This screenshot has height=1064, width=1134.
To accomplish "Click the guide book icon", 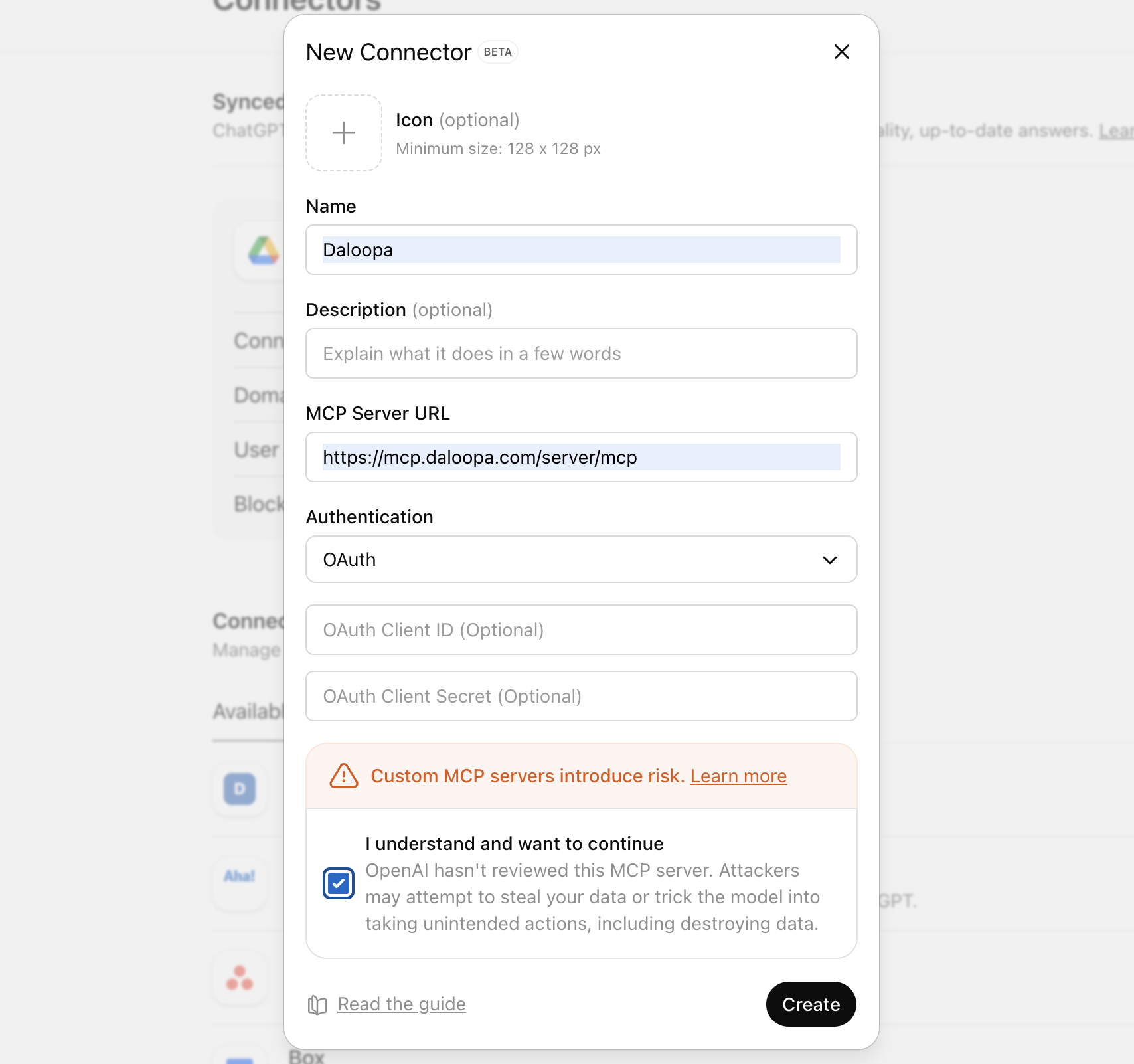I will [x=317, y=1005].
